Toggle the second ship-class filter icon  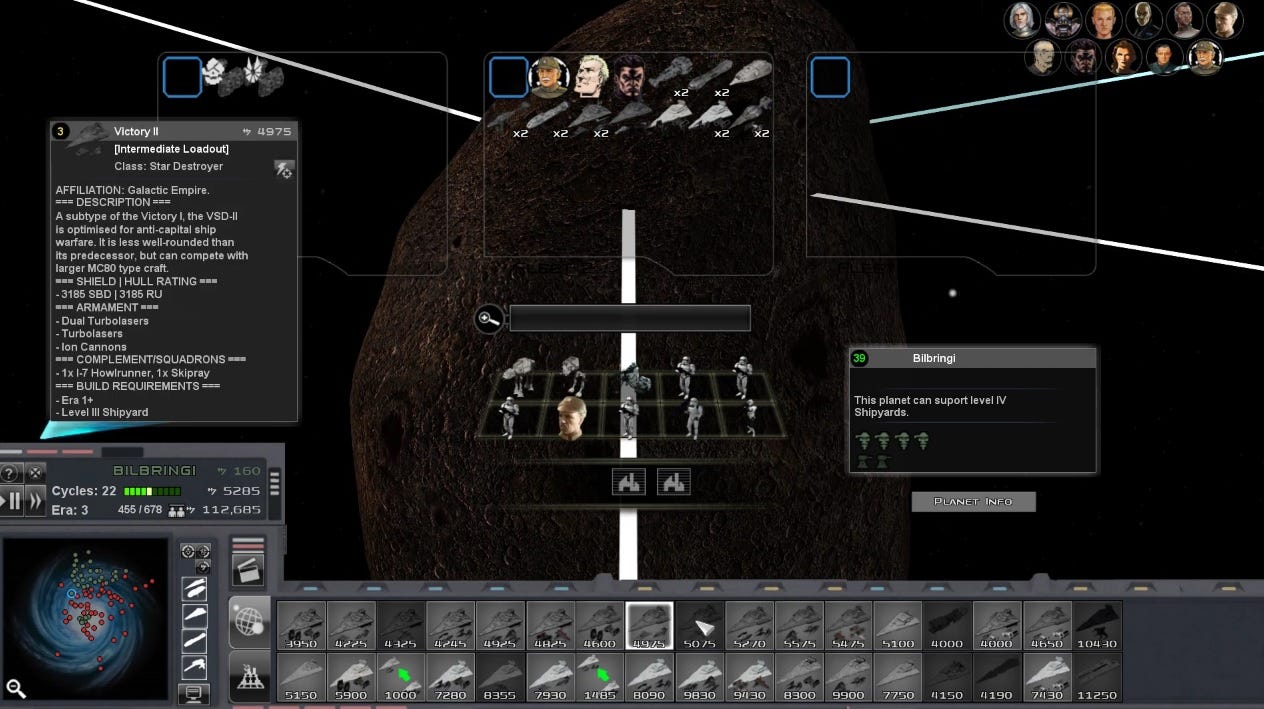point(194,615)
